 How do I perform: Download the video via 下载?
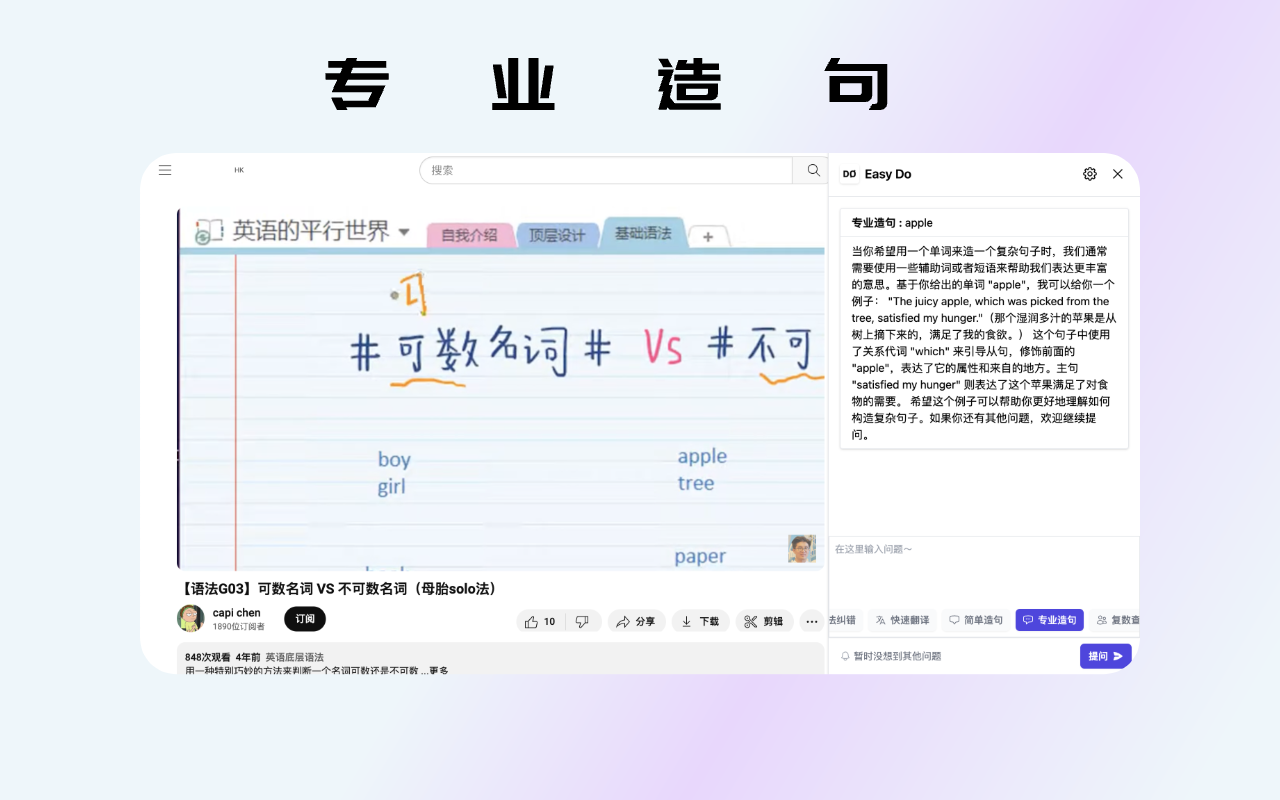700,622
